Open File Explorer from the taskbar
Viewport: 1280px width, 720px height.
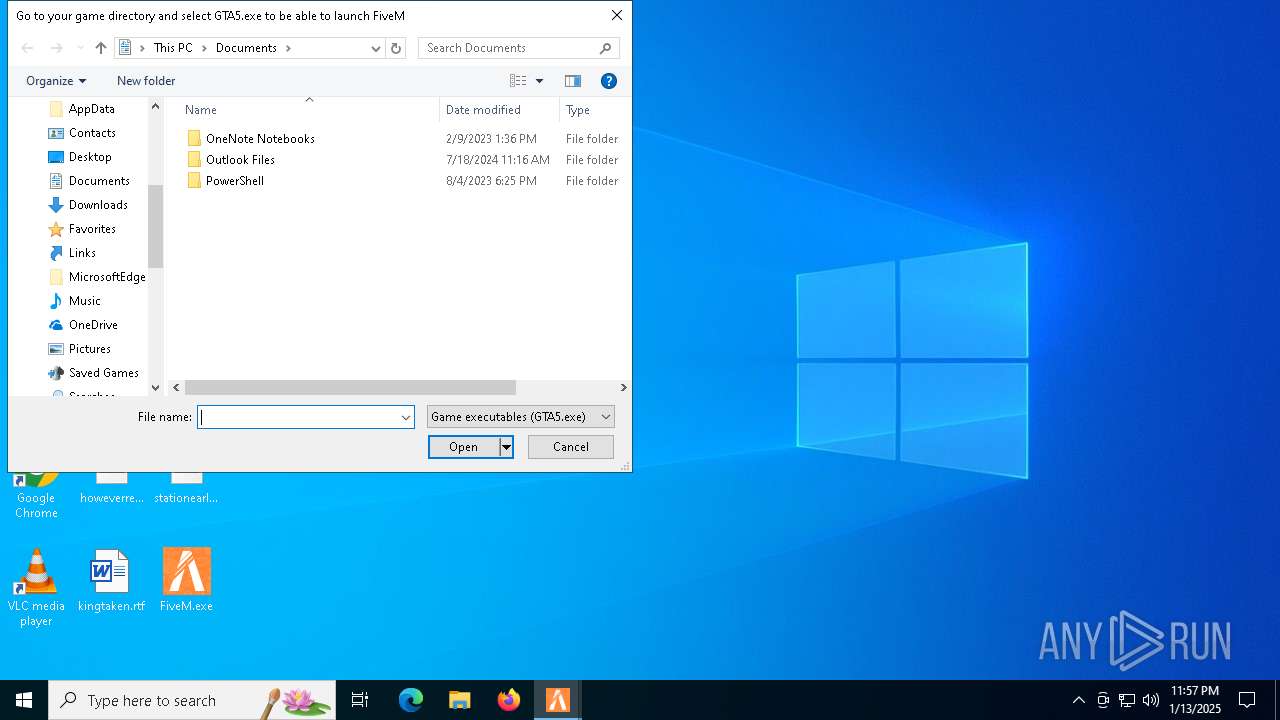tap(460, 700)
